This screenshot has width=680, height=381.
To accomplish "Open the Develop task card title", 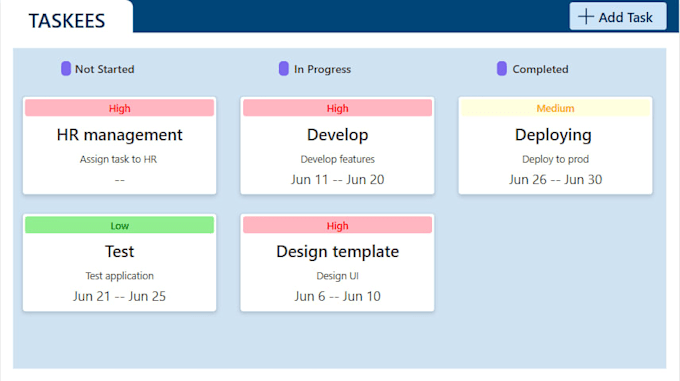I will pos(337,135).
